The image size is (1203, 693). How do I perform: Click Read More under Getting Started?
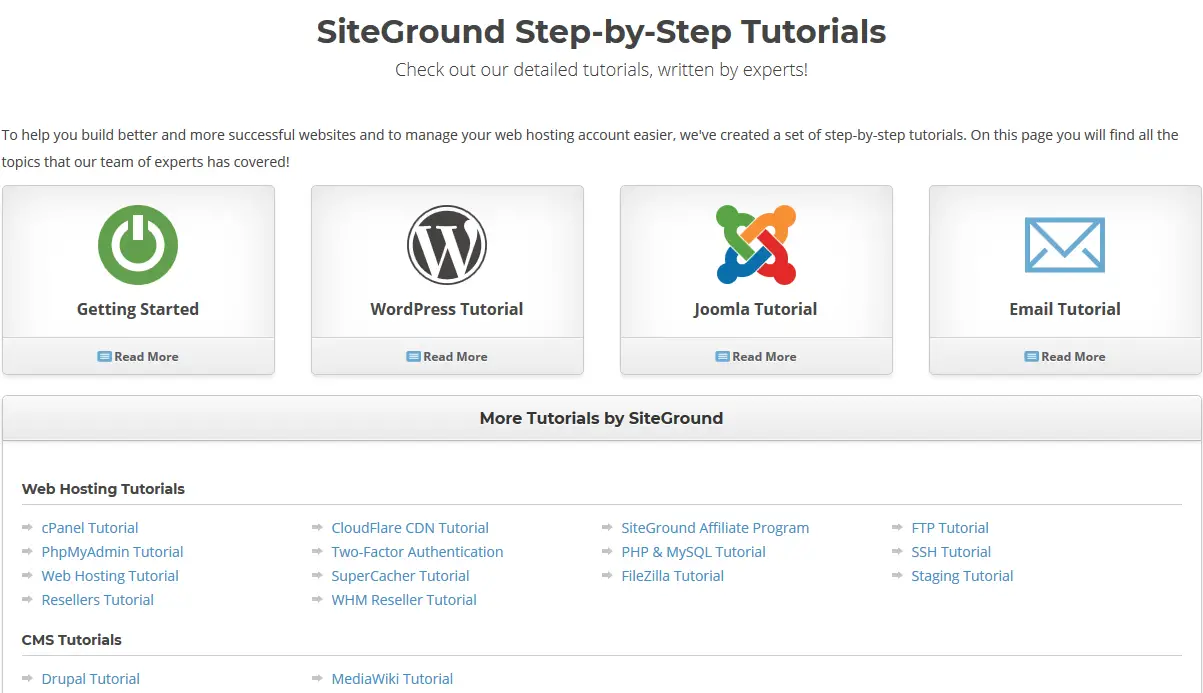(x=146, y=356)
